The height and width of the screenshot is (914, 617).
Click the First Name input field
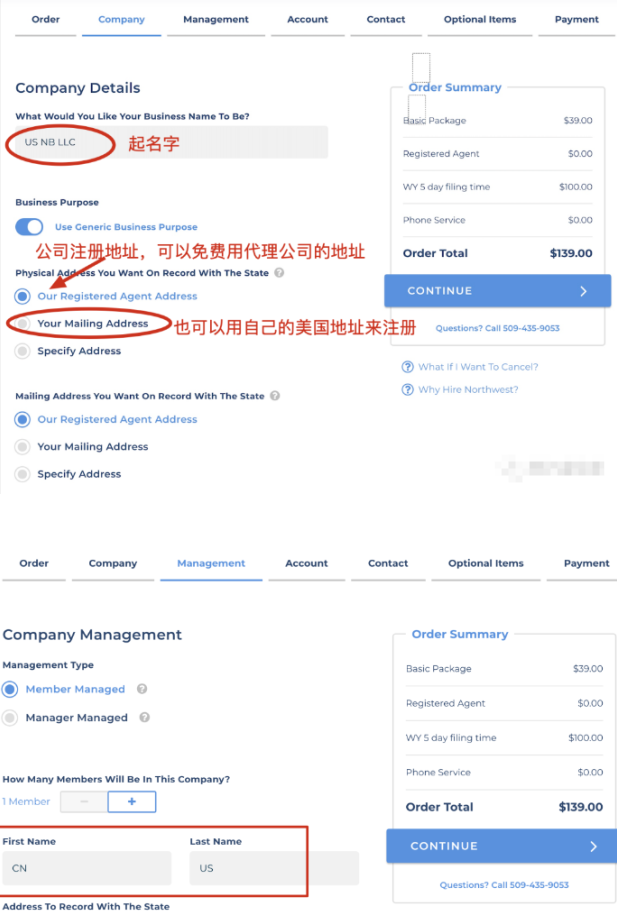(x=87, y=868)
